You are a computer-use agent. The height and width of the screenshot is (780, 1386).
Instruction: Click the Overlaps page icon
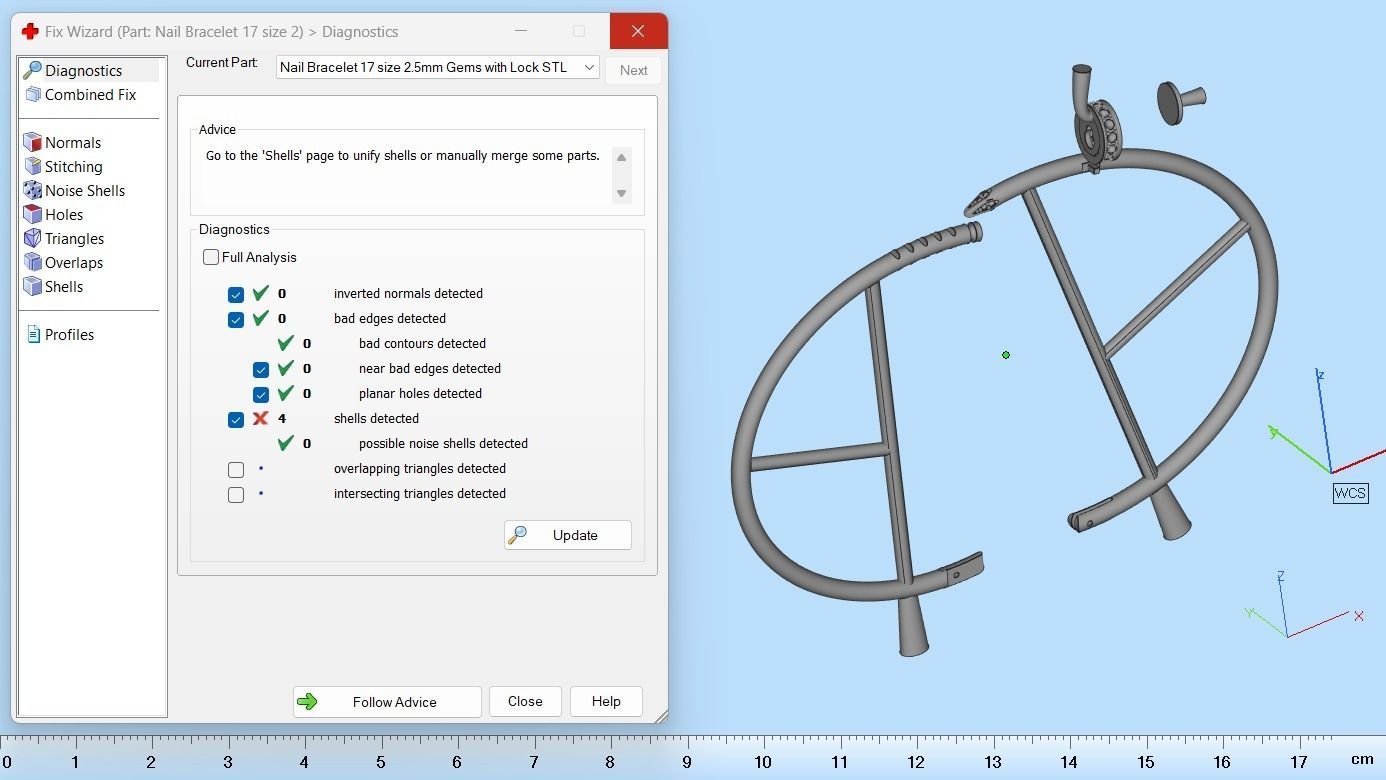tap(32, 262)
